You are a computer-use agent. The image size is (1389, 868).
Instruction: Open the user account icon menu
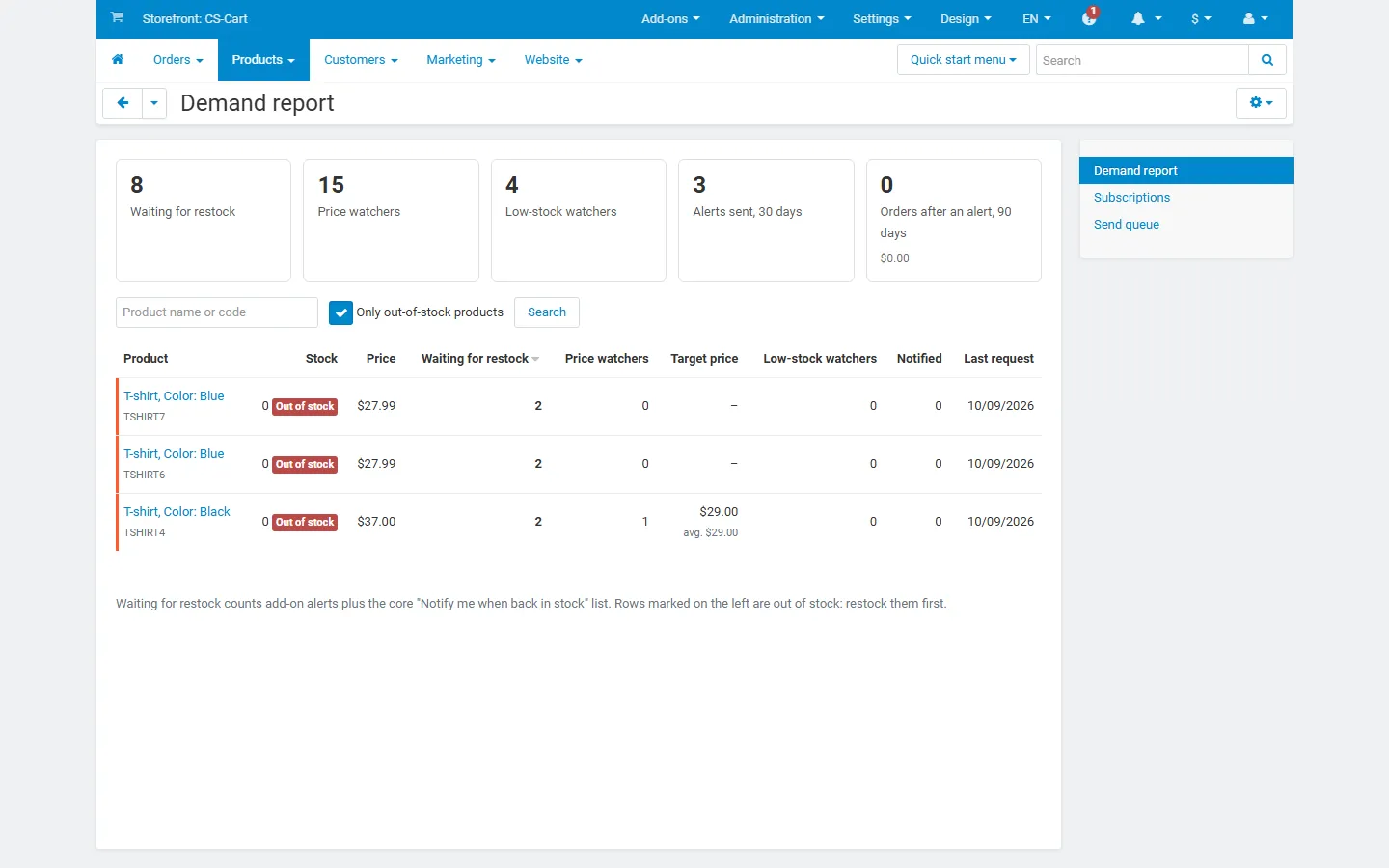tap(1255, 19)
